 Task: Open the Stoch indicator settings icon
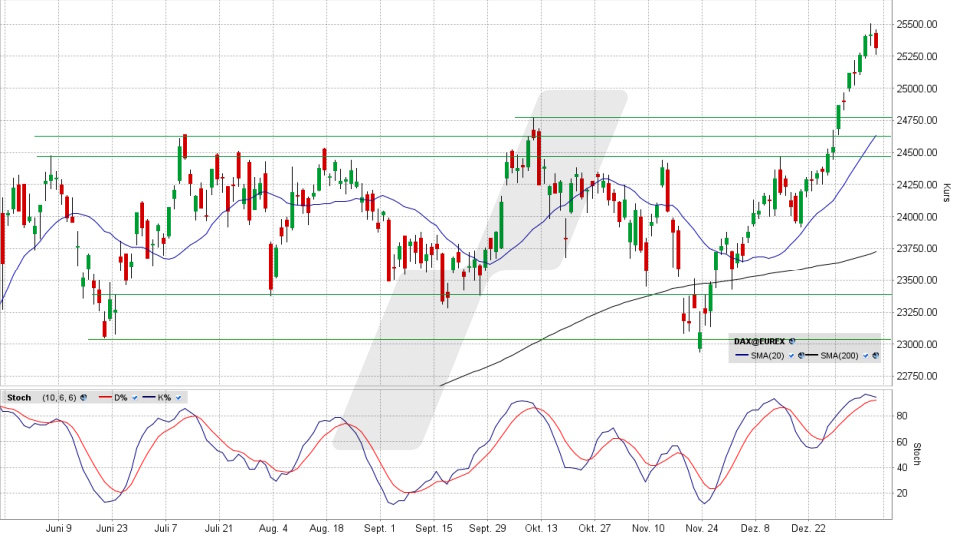(83, 397)
